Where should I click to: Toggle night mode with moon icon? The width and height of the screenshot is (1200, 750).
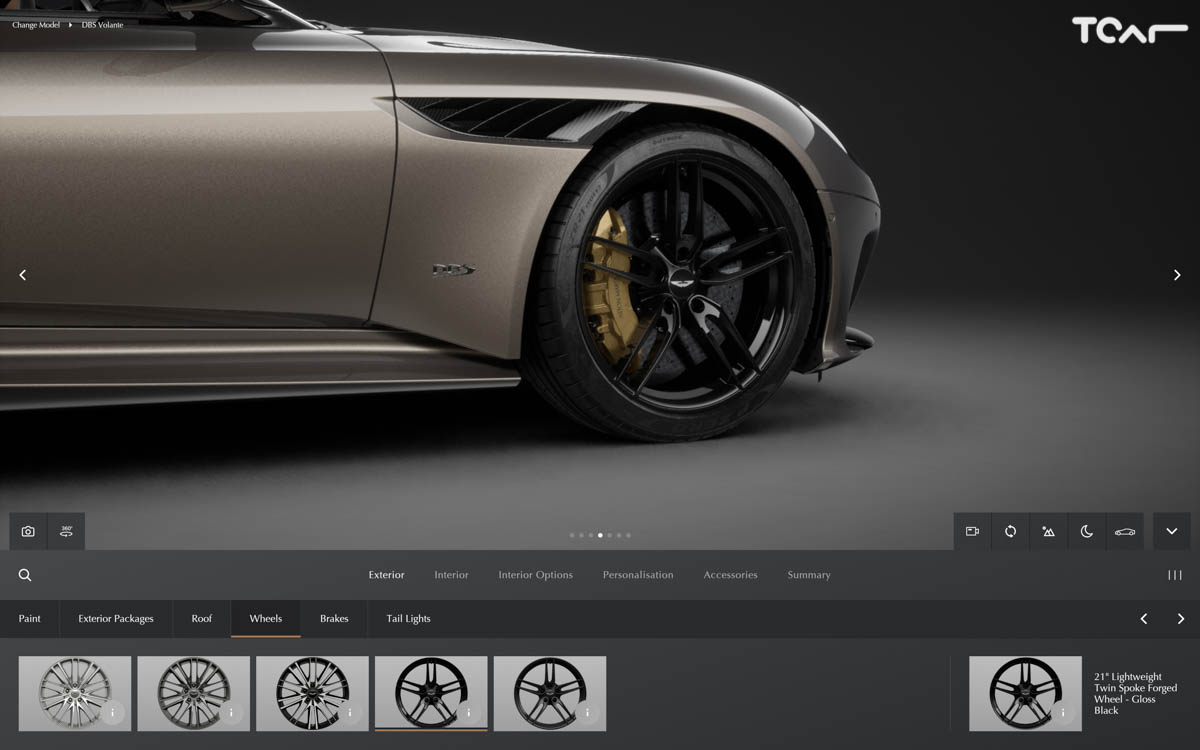pos(1086,532)
